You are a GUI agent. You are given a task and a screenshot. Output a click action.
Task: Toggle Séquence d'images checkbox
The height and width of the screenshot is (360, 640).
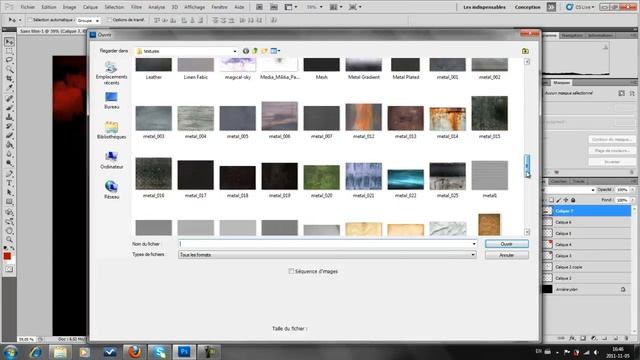coord(291,271)
